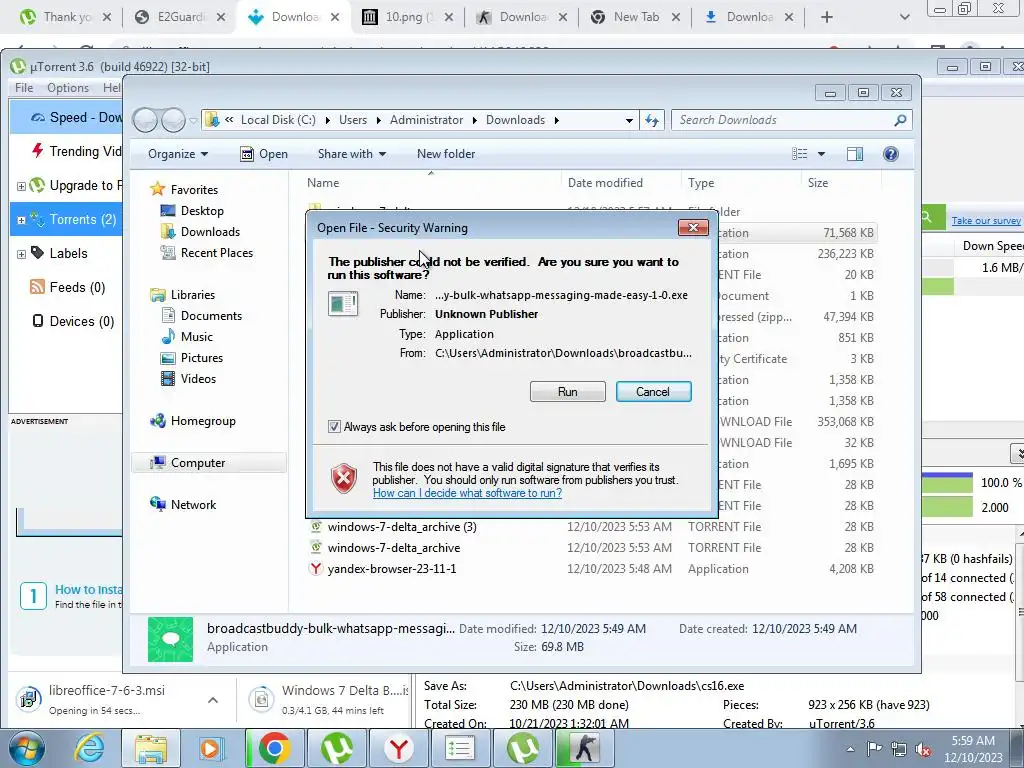
Task: Cancel the security warning dialog
Action: 653,391
